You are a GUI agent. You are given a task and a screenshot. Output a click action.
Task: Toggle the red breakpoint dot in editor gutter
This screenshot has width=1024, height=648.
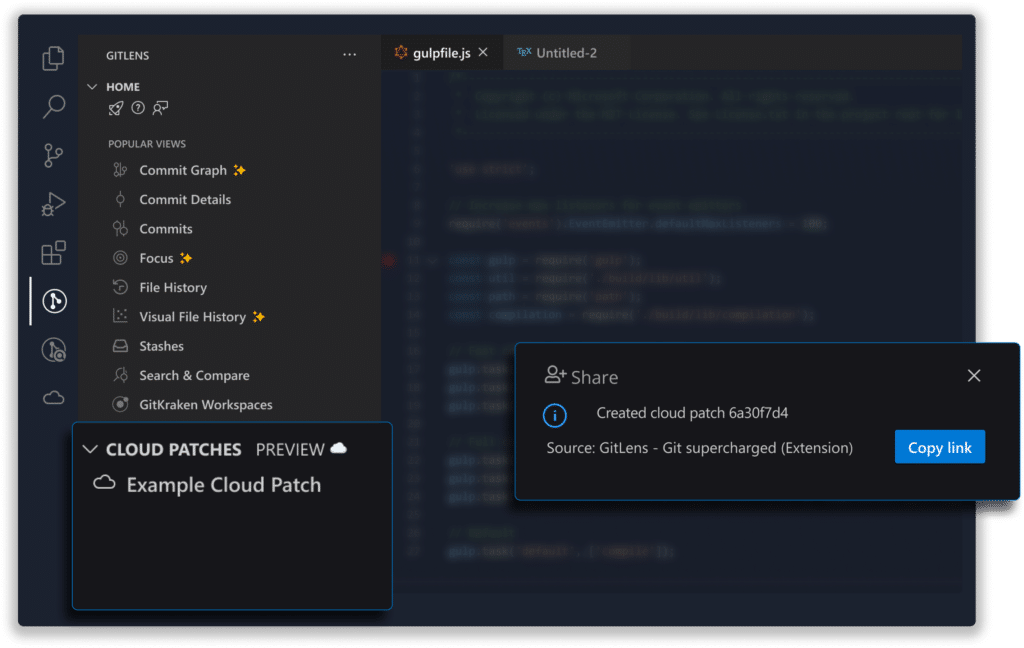(x=389, y=261)
